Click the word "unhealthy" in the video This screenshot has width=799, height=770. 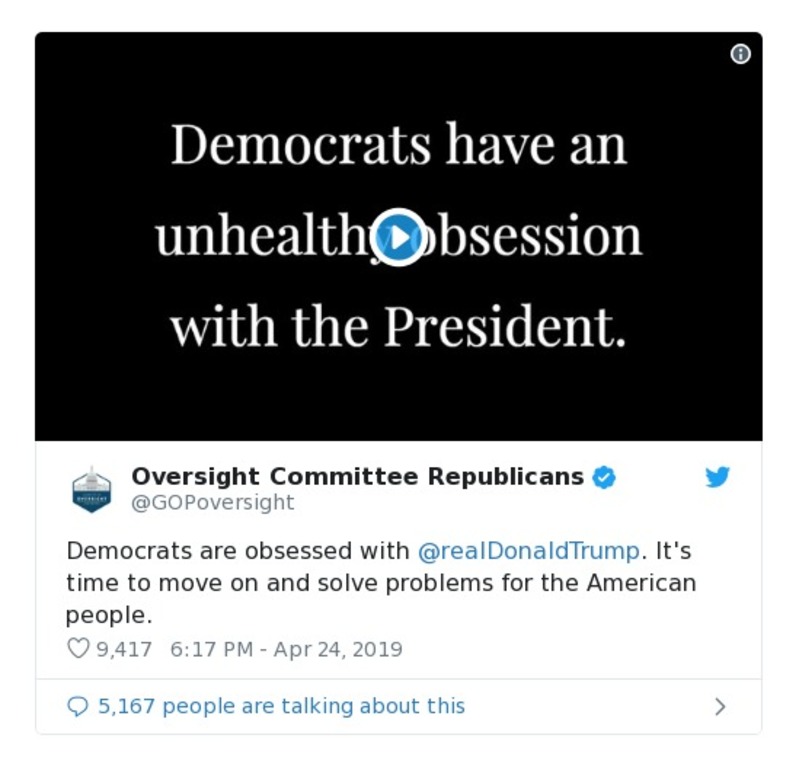pos(262,237)
